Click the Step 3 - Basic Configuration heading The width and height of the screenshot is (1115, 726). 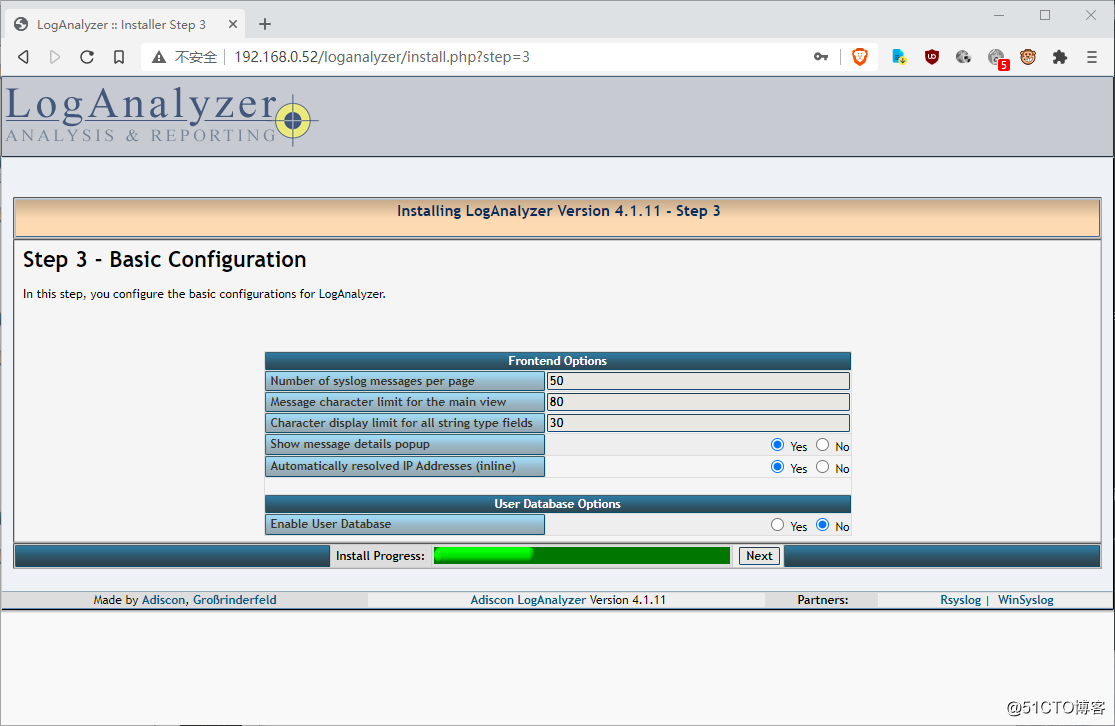coord(164,260)
